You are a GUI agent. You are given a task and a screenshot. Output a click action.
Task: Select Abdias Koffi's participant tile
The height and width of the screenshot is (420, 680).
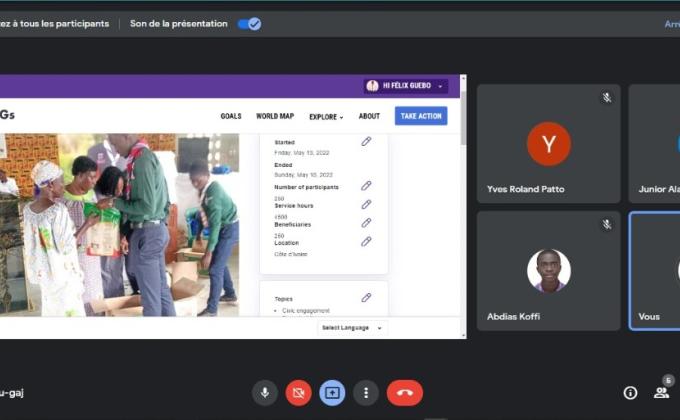tap(548, 271)
